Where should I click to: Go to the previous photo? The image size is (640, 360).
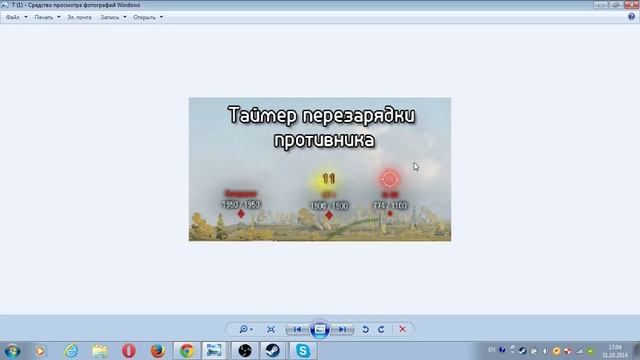(298, 329)
